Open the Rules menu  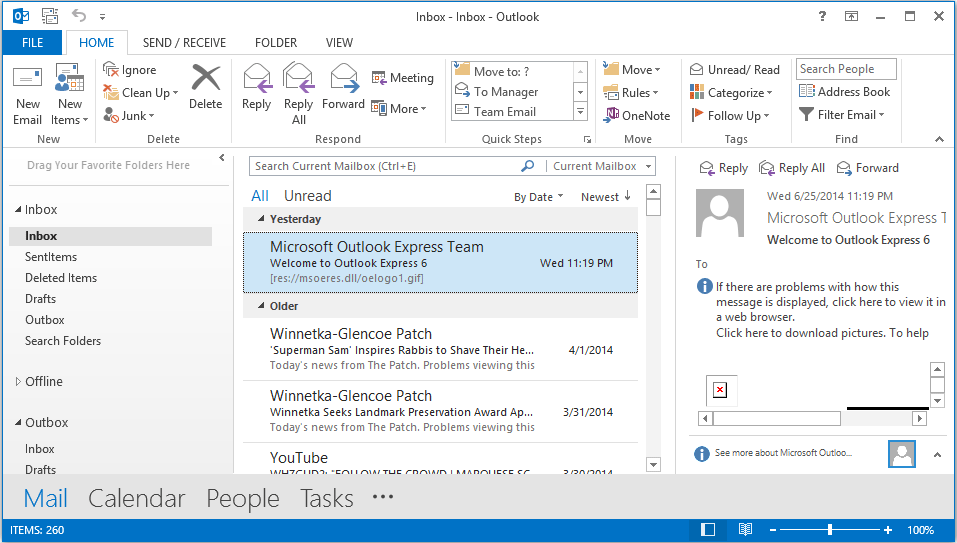tap(630, 93)
